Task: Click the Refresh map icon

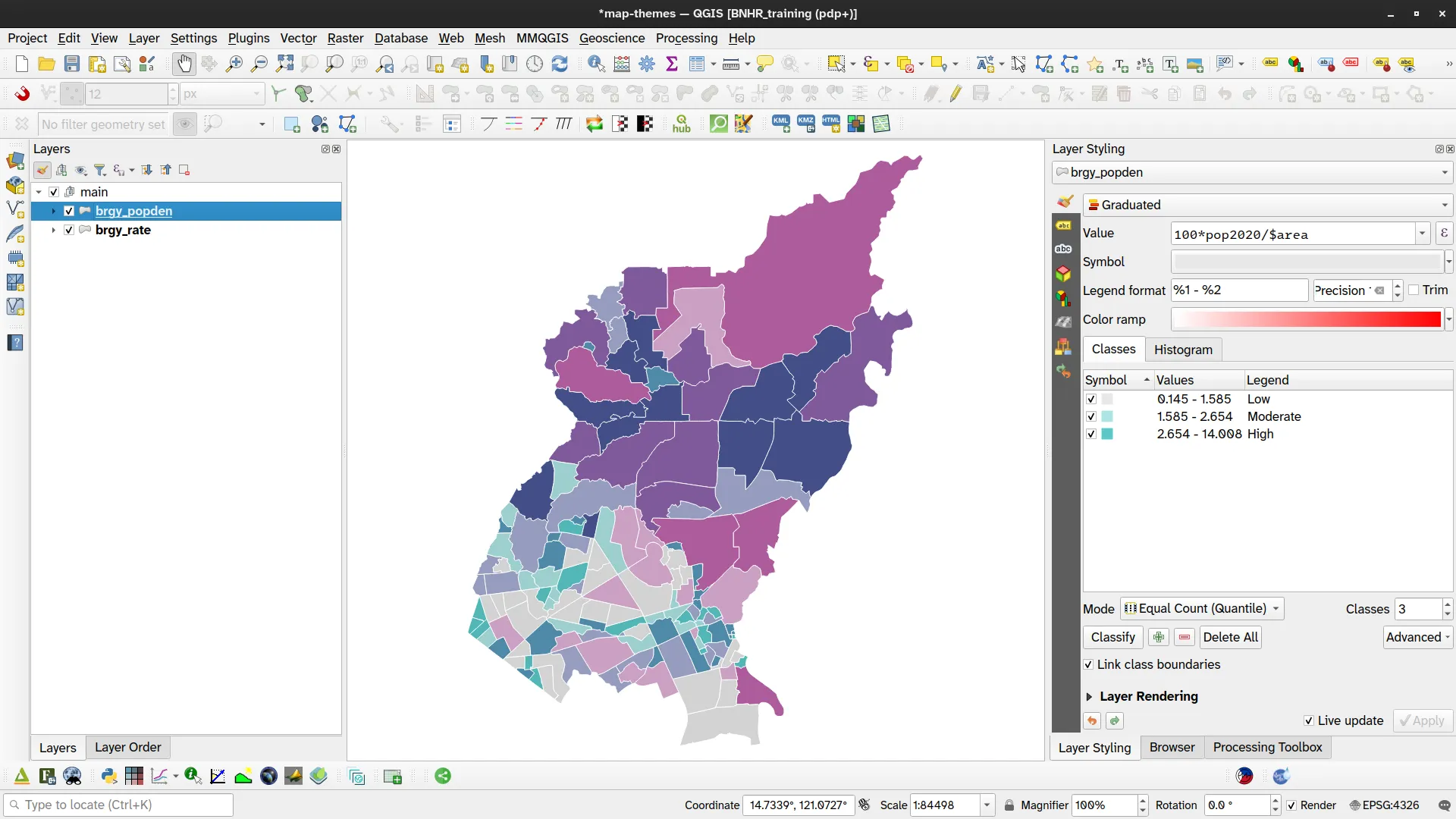Action: pyautogui.click(x=560, y=64)
